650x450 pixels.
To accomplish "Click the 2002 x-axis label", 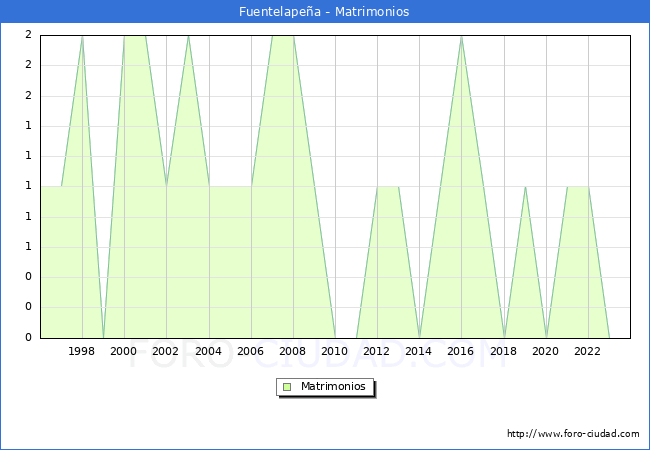I will (x=165, y=351).
